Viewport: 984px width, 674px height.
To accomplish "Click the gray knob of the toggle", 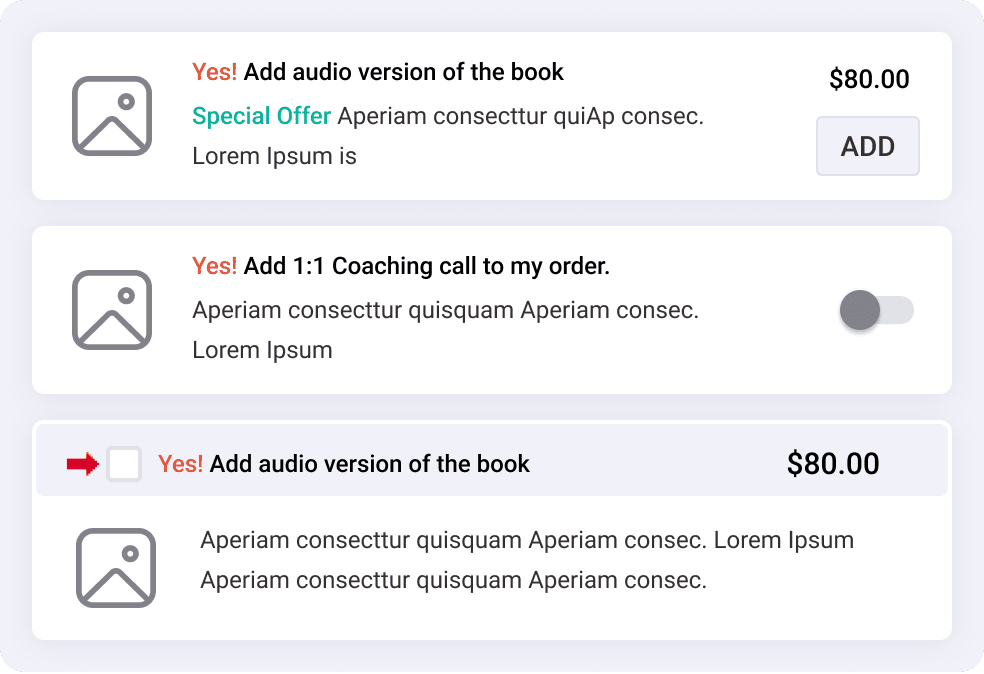I will (x=860, y=310).
